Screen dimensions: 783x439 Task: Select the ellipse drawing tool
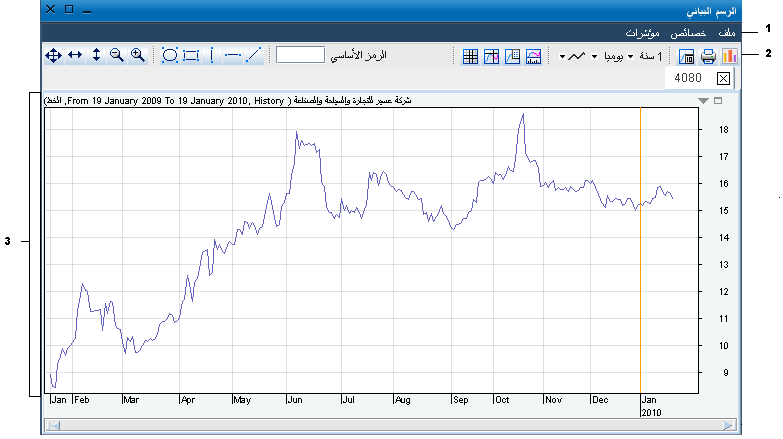click(x=170, y=55)
